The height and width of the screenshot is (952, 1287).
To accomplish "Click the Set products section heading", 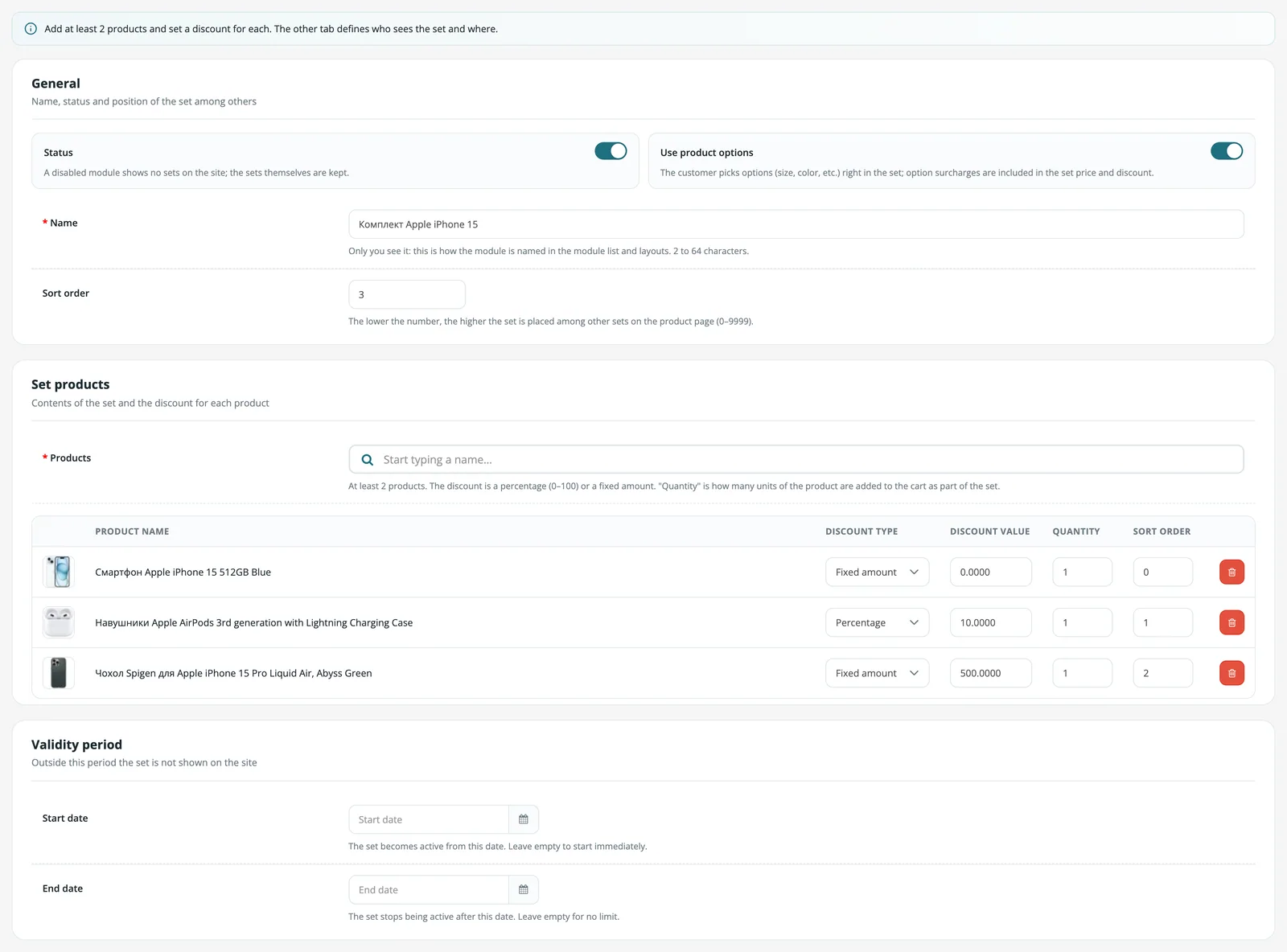I will tap(71, 384).
